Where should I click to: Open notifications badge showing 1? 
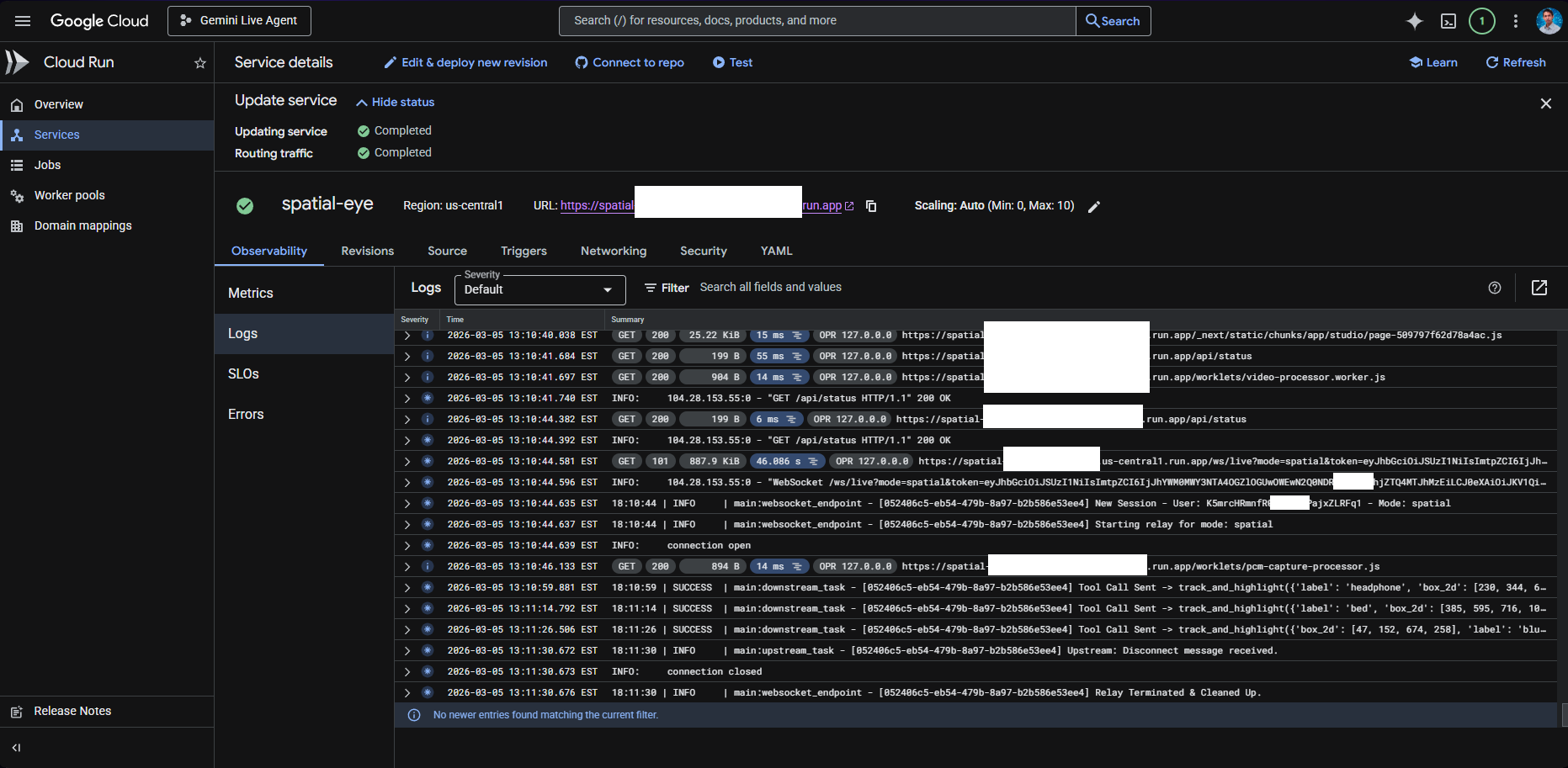tap(1482, 21)
